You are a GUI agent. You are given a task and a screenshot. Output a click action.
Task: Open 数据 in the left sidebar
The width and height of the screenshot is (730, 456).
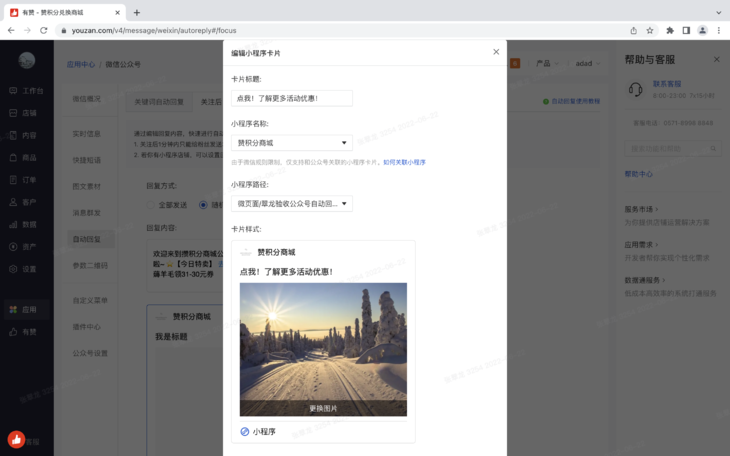point(27,225)
